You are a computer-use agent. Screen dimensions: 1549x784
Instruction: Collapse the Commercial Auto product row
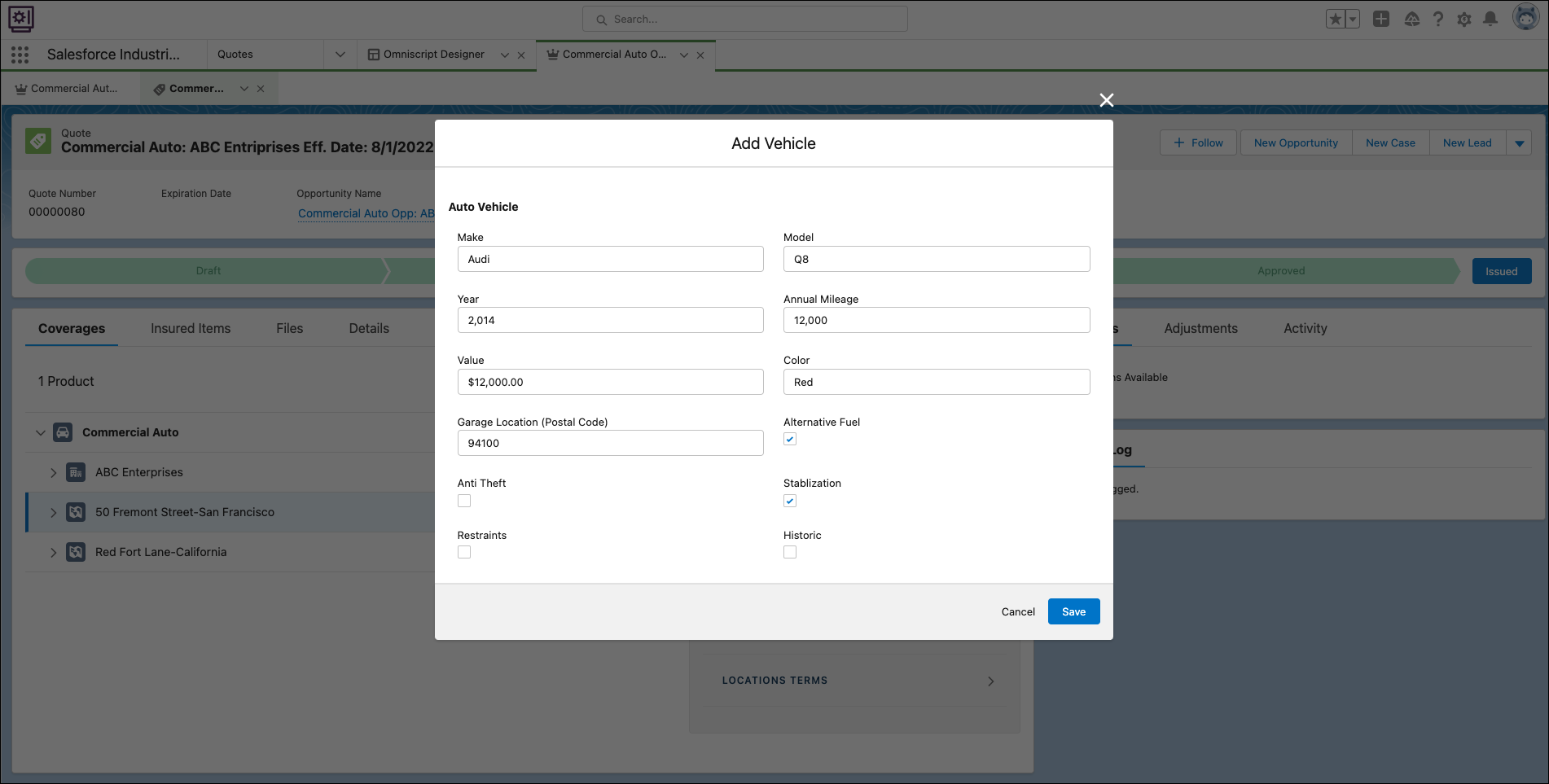40,432
